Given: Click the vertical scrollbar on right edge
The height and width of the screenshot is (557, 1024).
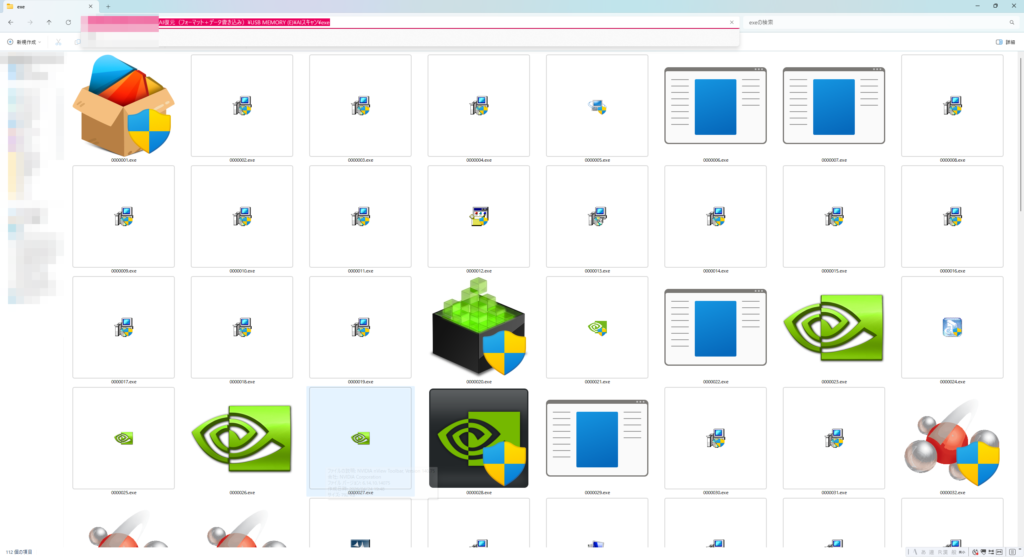Looking at the screenshot, I should (x=1020, y=132).
